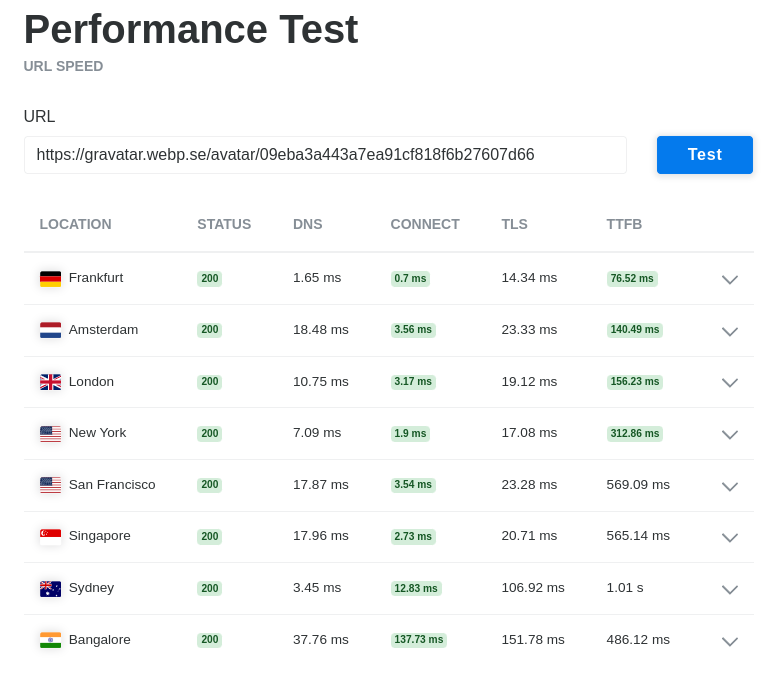
Task: Click the 137.73 ms connect badge
Action: pos(419,640)
